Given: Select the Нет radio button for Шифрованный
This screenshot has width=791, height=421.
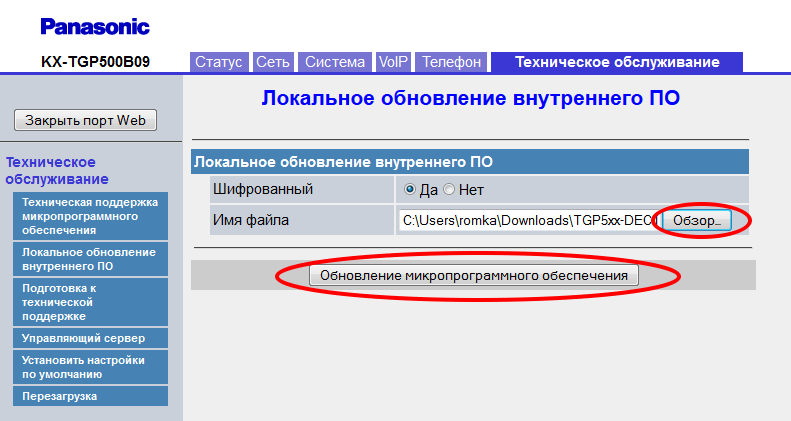Looking at the screenshot, I should [449, 190].
